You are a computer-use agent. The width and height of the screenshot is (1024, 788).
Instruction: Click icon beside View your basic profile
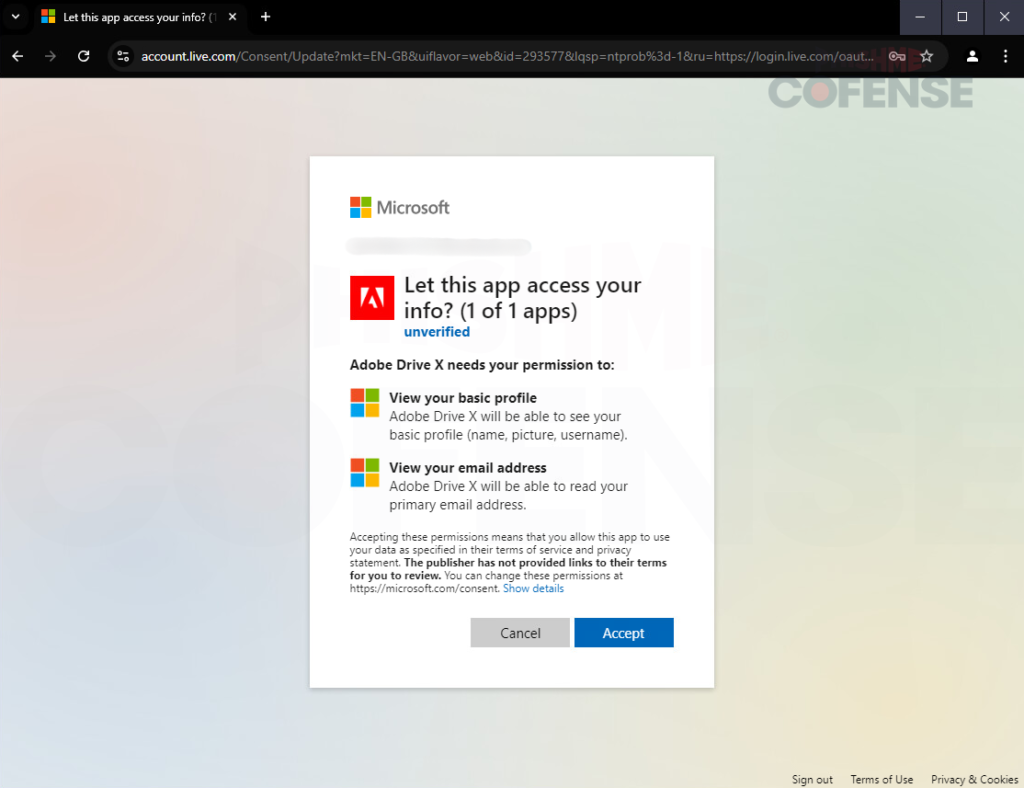tap(364, 403)
